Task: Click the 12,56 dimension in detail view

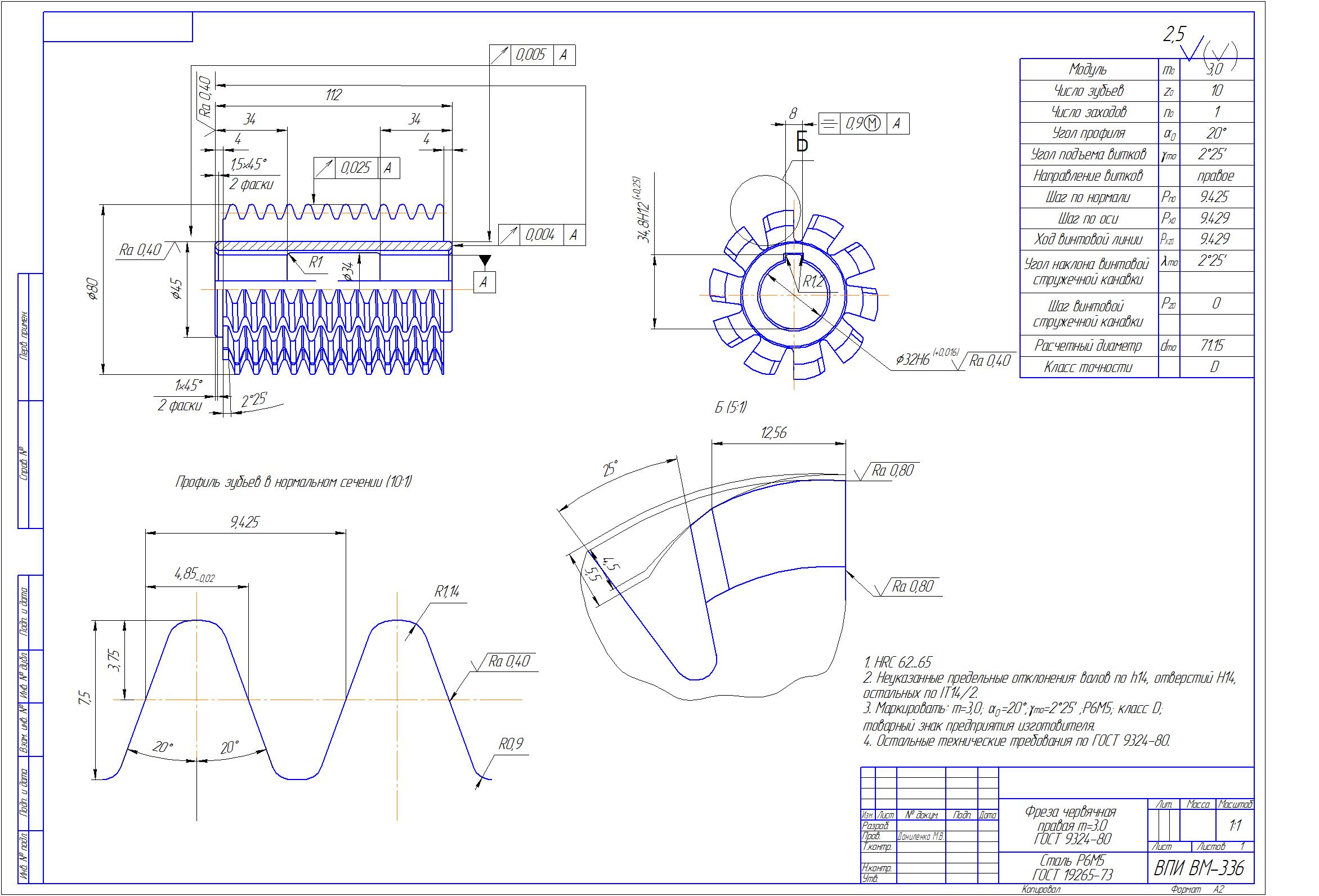Action: (773, 433)
